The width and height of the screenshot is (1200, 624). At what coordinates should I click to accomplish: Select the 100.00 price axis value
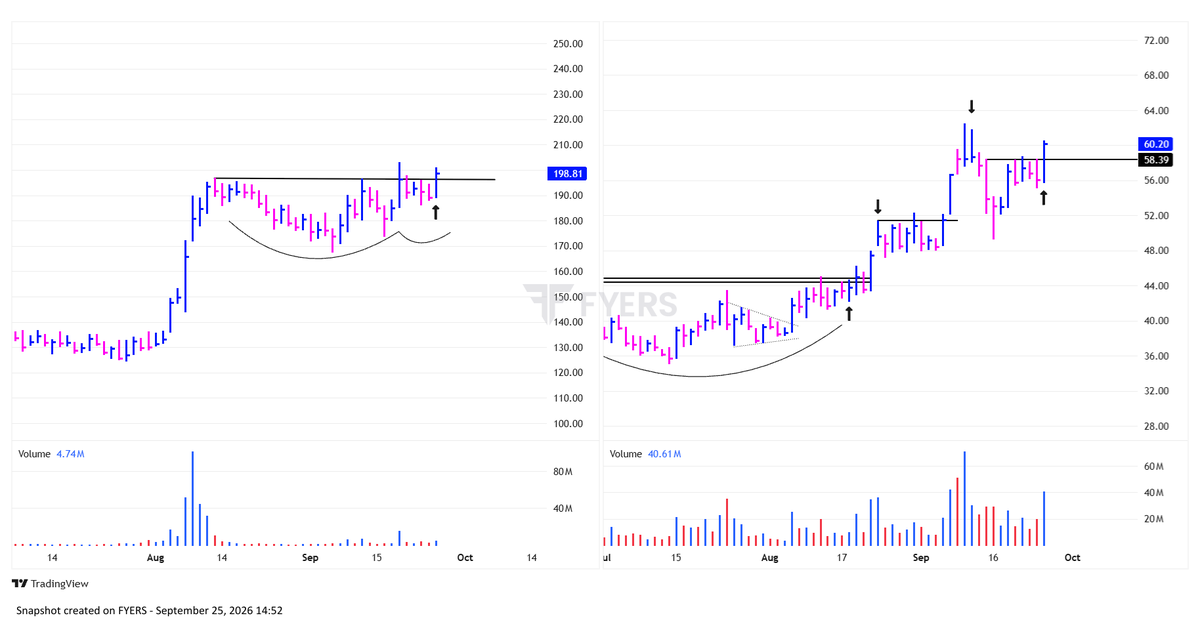568,424
